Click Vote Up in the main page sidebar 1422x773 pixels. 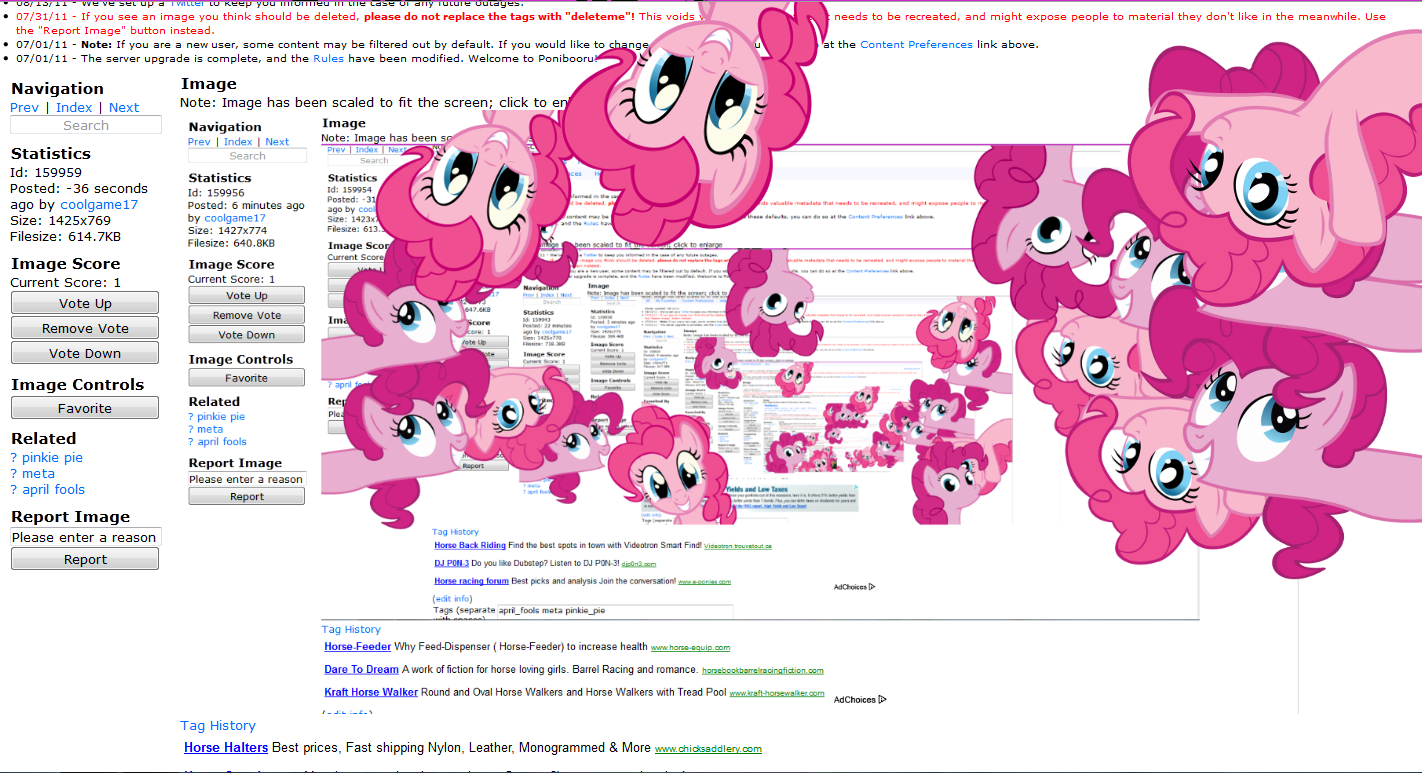[x=85, y=303]
